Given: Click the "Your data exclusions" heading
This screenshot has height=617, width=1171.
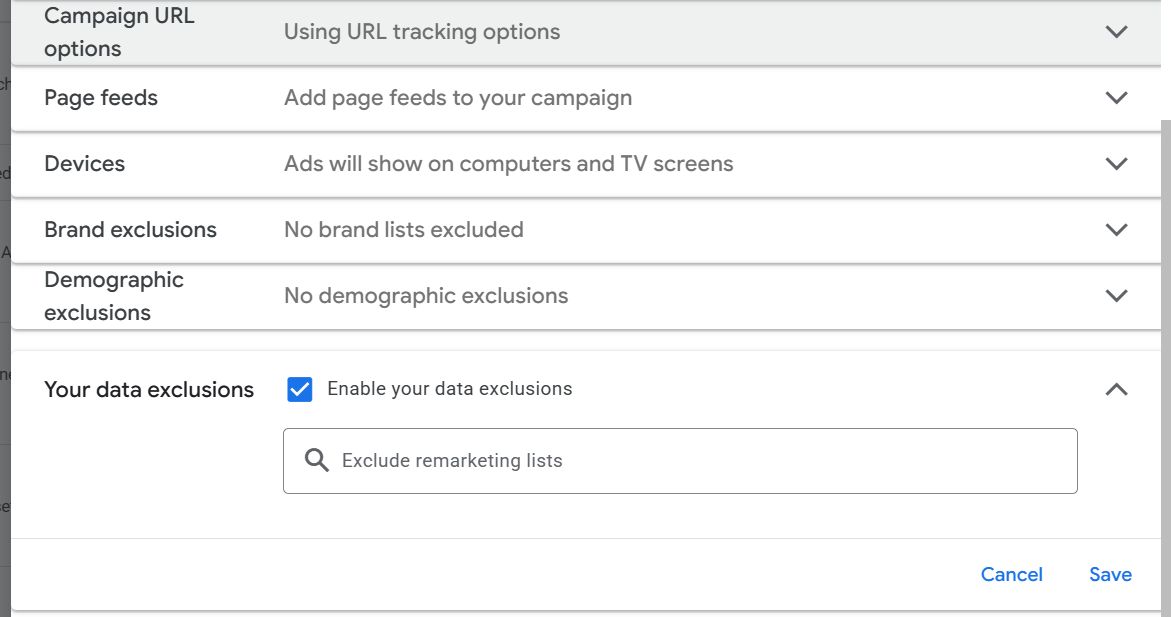Looking at the screenshot, I should tap(148, 389).
